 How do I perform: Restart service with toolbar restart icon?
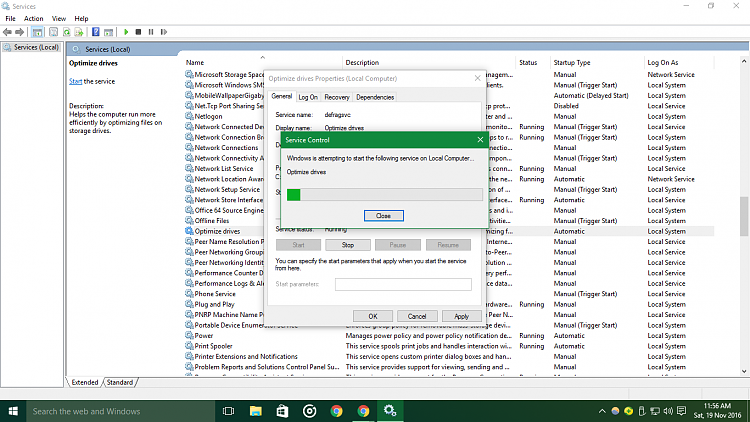[x=164, y=32]
